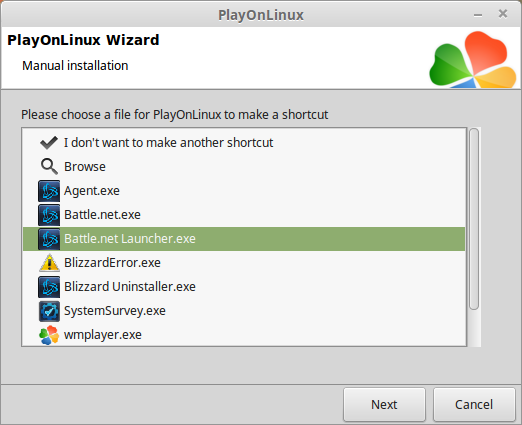
Task: Click the Battle.net.exe icon
Action: pyautogui.click(x=49, y=215)
